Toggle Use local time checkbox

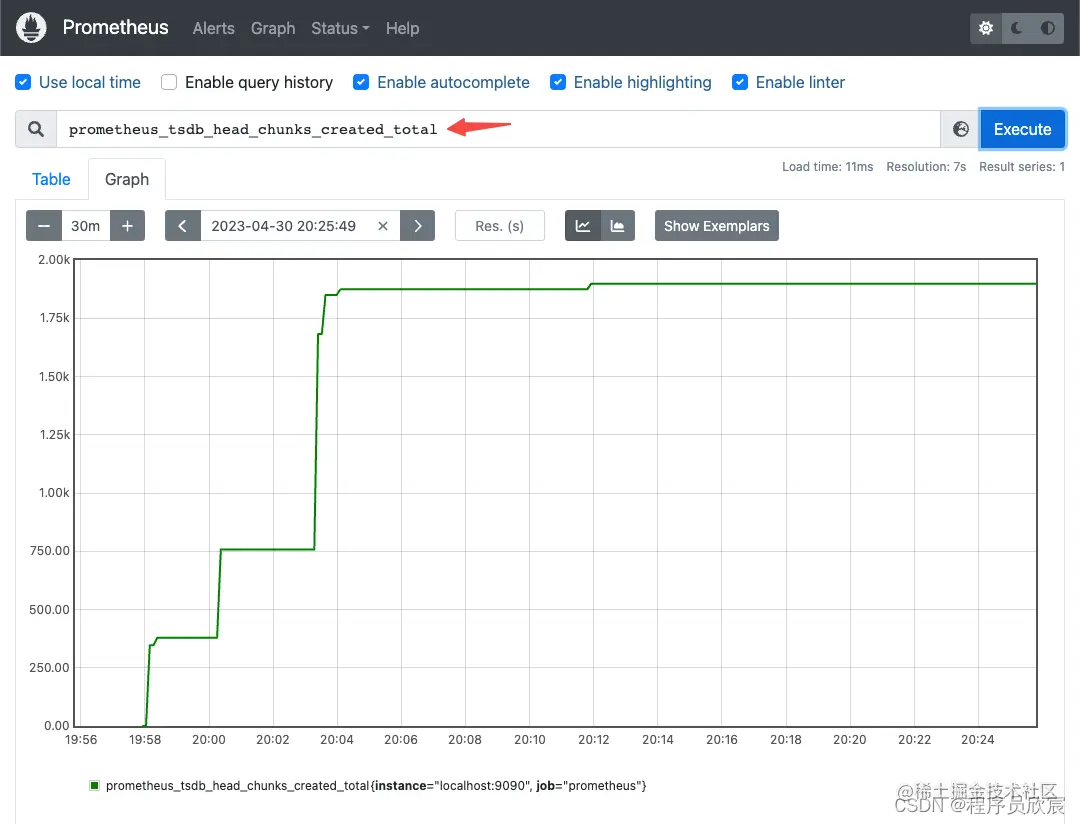(23, 82)
